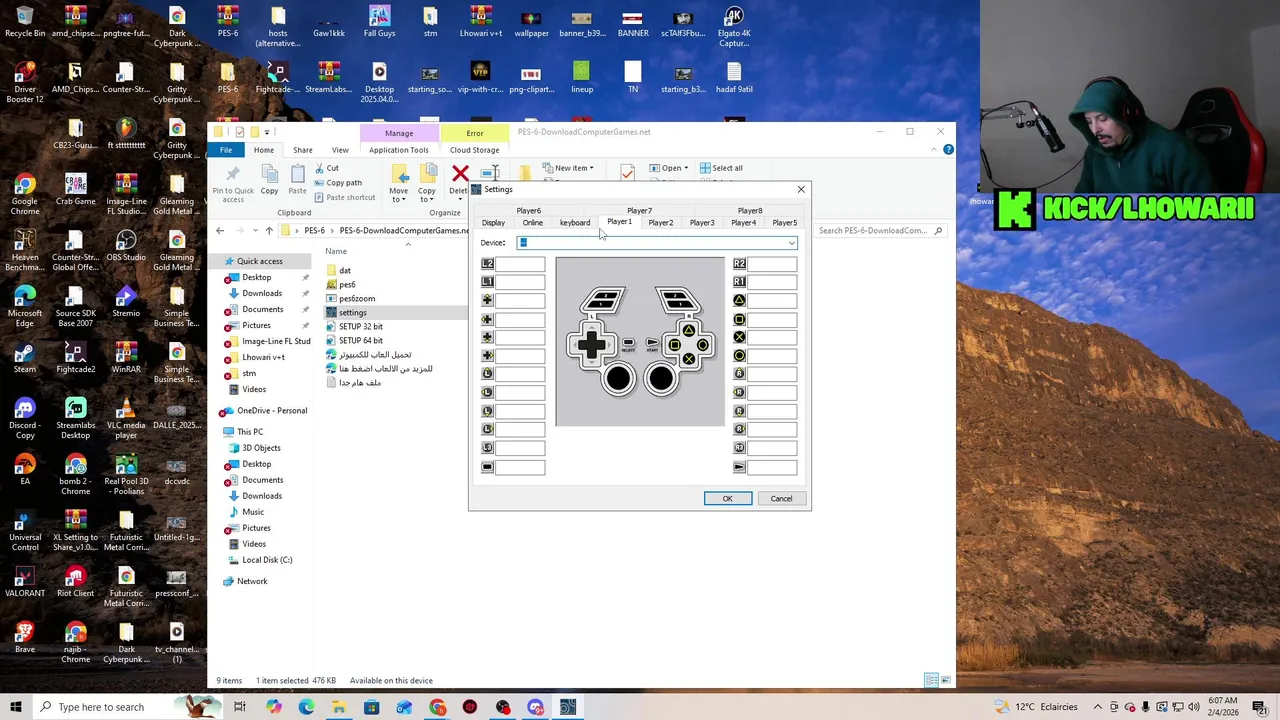Switch to the keyboard tab

pyautogui.click(x=575, y=223)
